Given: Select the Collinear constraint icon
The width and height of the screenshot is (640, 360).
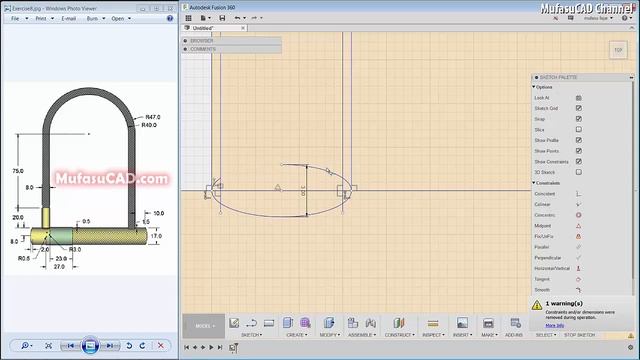Looking at the screenshot, I should pos(578,204).
